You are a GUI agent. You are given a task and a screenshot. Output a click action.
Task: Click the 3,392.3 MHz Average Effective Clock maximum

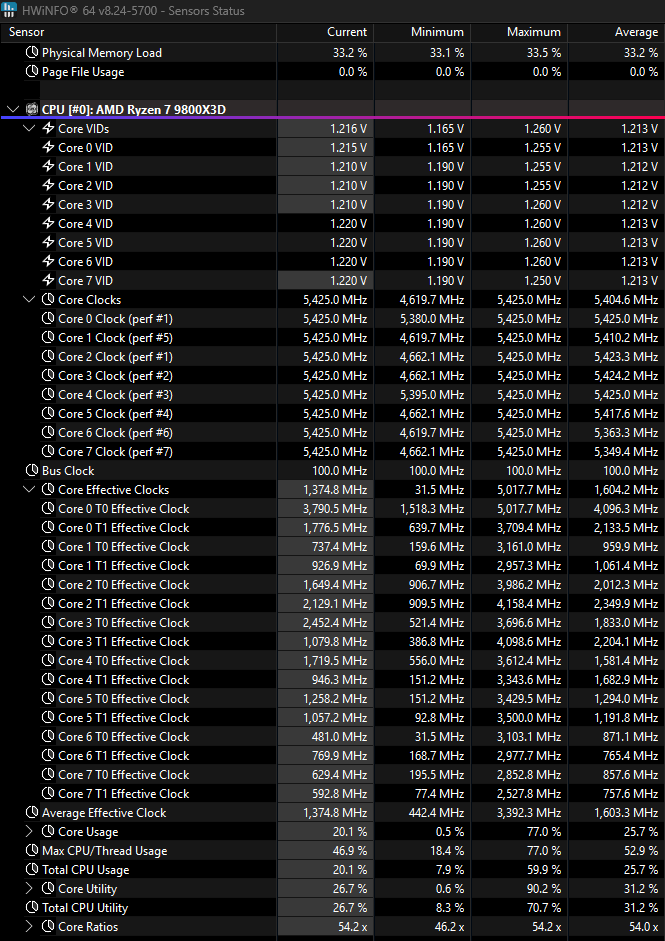(x=529, y=813)
